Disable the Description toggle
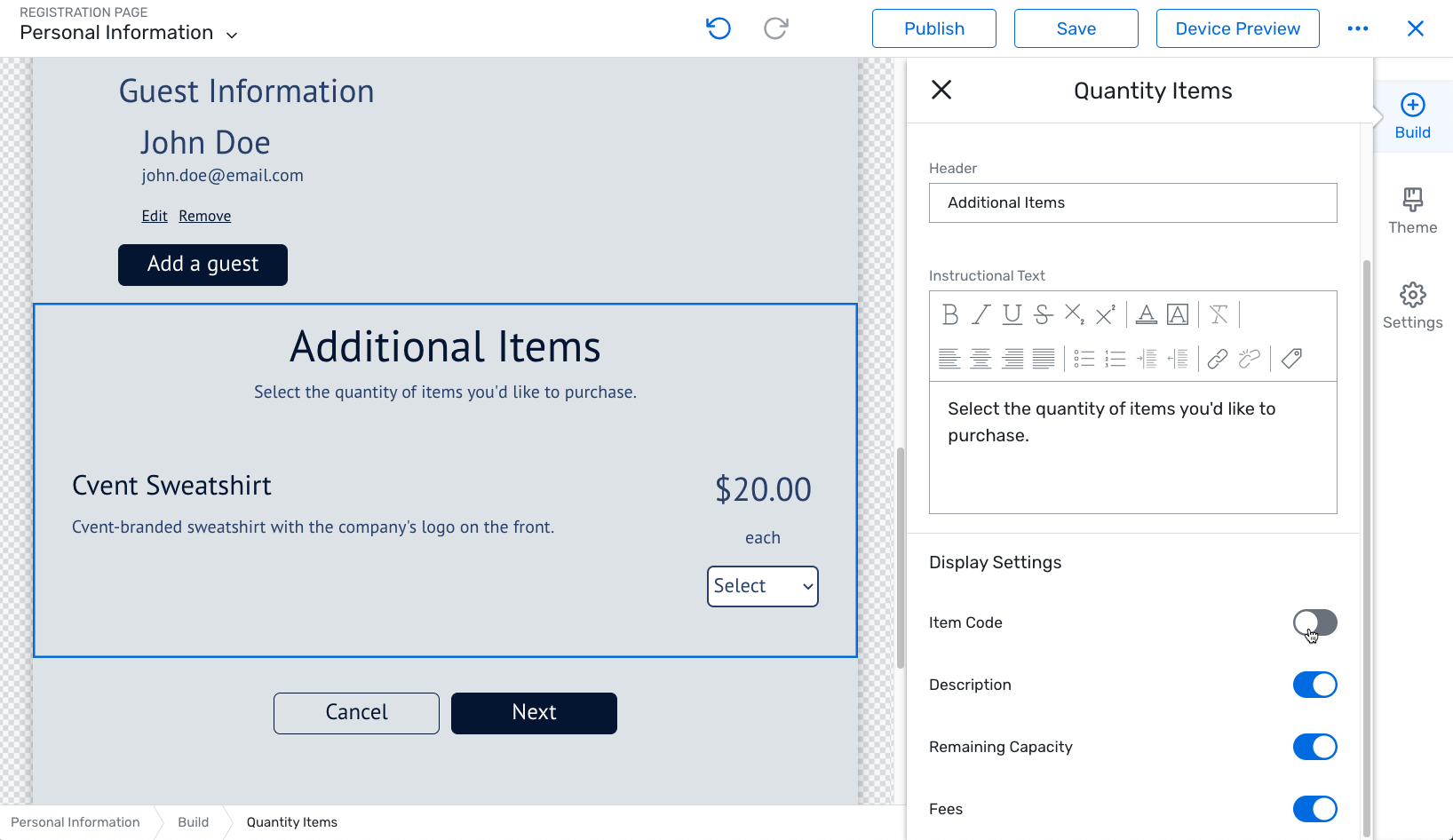Image resolution: width=1453 pixels, height=840 pixels. (1314, 685)
